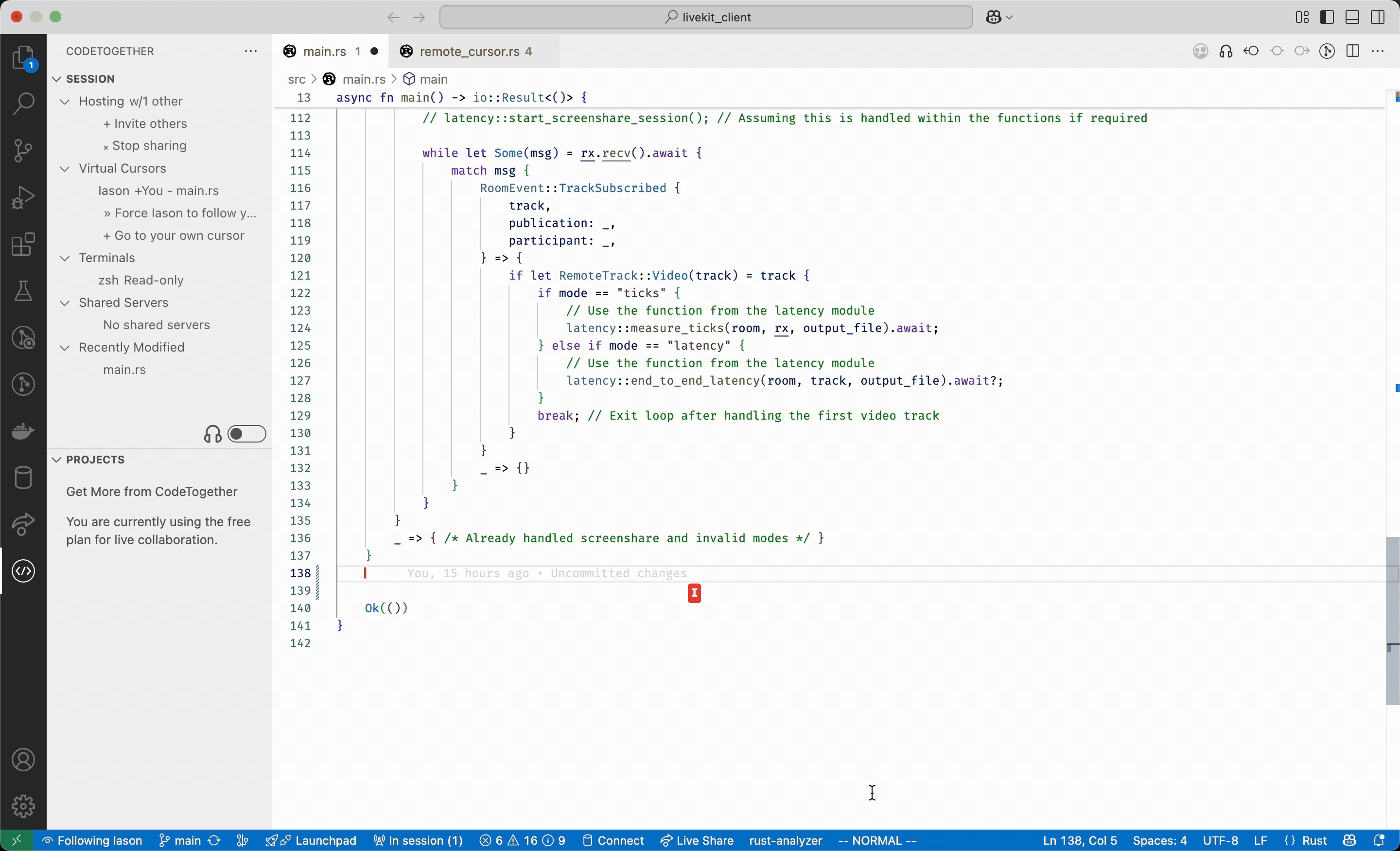
Task: Click Invite others in session
Action: coord(145,124)
